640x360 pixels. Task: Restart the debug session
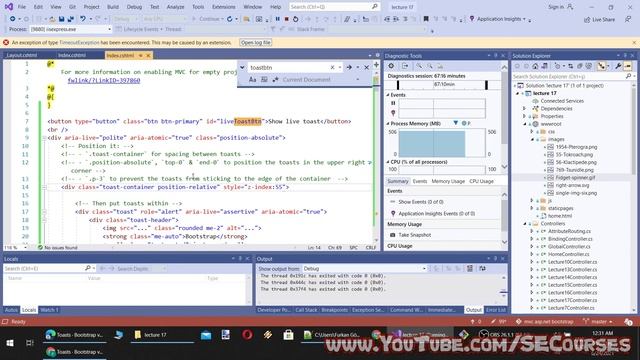tap(296, 19)
